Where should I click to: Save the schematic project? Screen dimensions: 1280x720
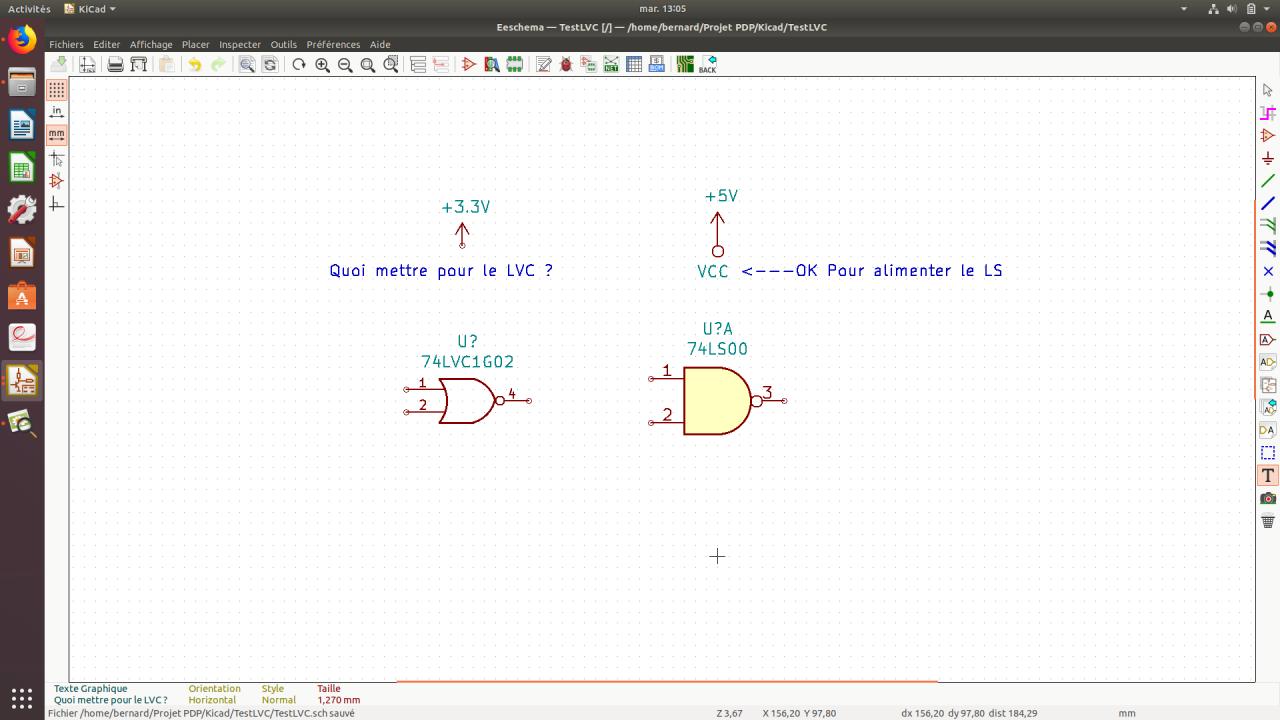[x=59, y=65]
